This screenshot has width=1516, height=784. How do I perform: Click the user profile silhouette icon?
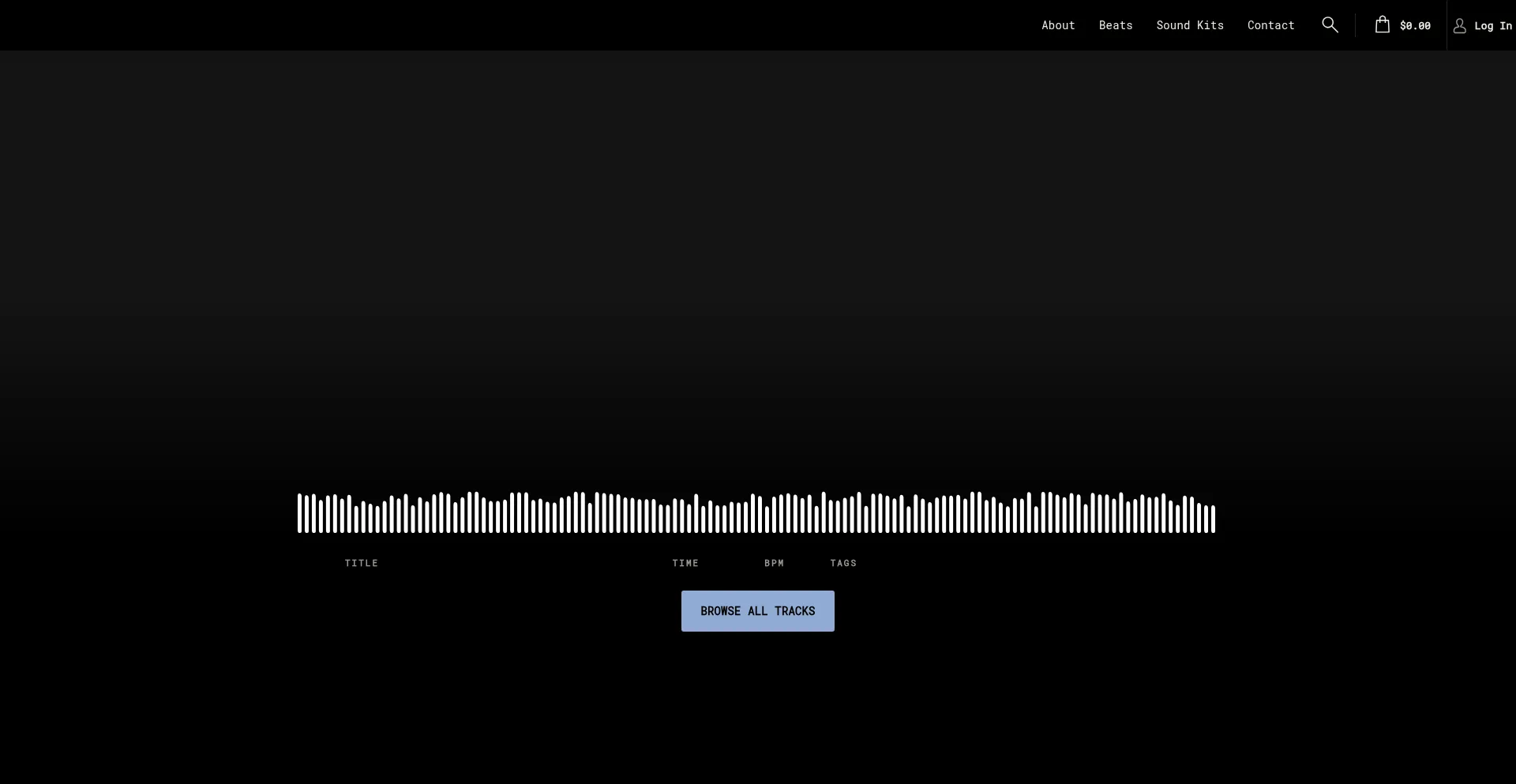tap(1459, 26)
